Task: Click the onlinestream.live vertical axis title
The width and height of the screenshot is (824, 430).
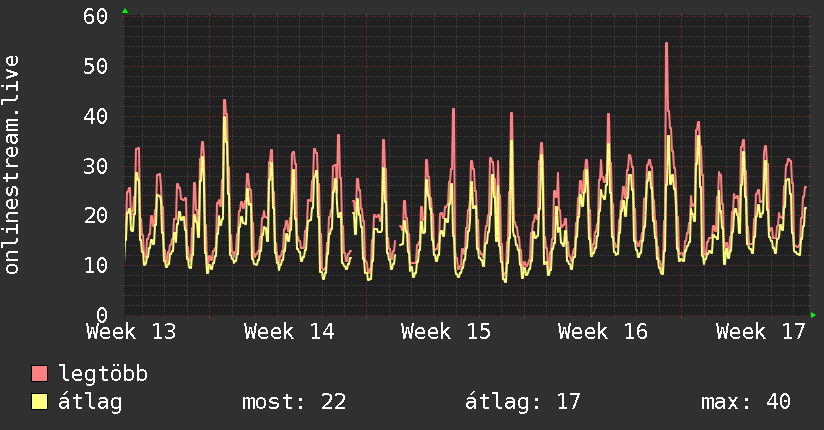Action: tap(12, 165)
